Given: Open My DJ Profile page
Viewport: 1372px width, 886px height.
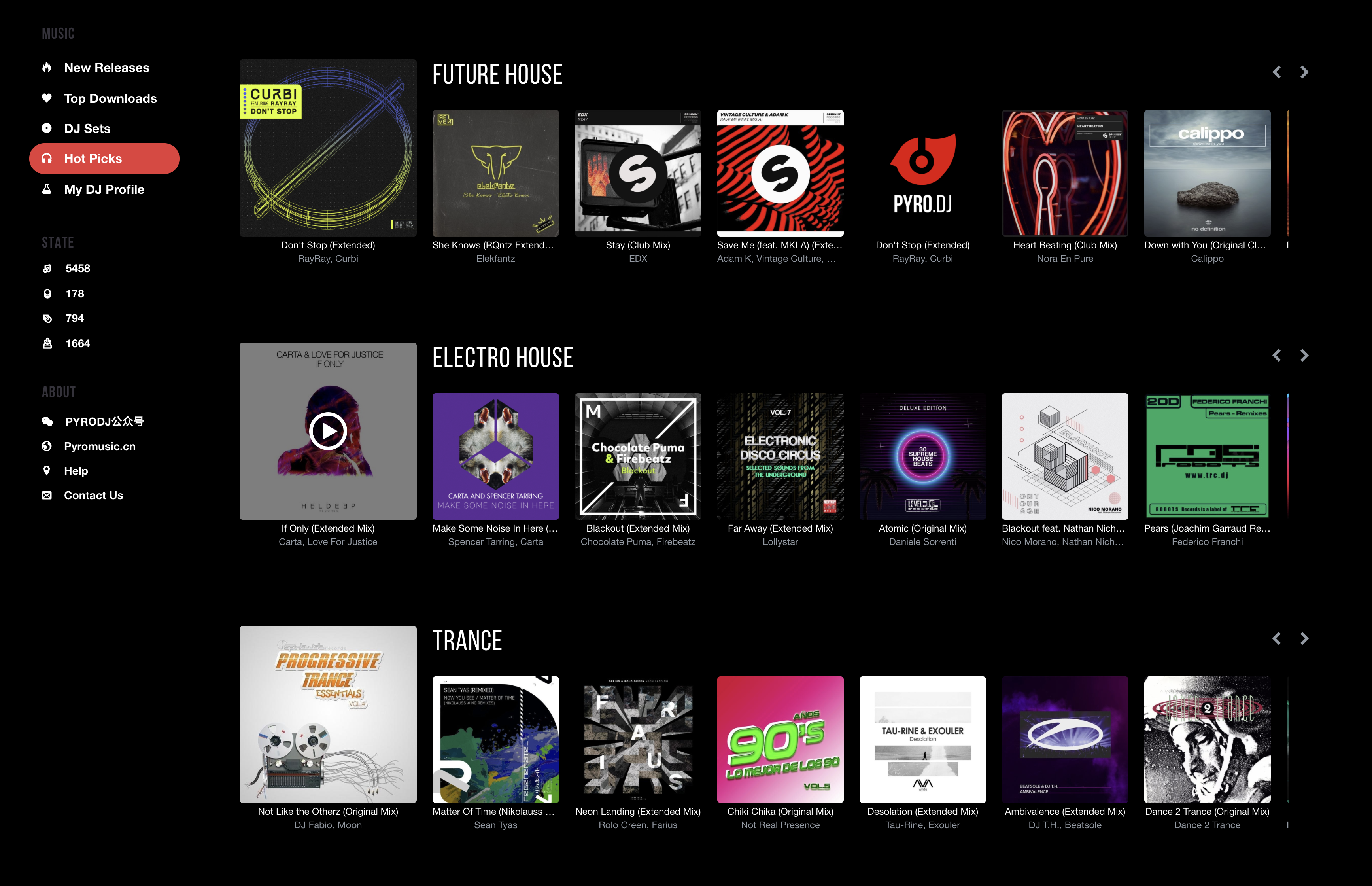Looking at the screenshot, I should [x=104, y=190].
